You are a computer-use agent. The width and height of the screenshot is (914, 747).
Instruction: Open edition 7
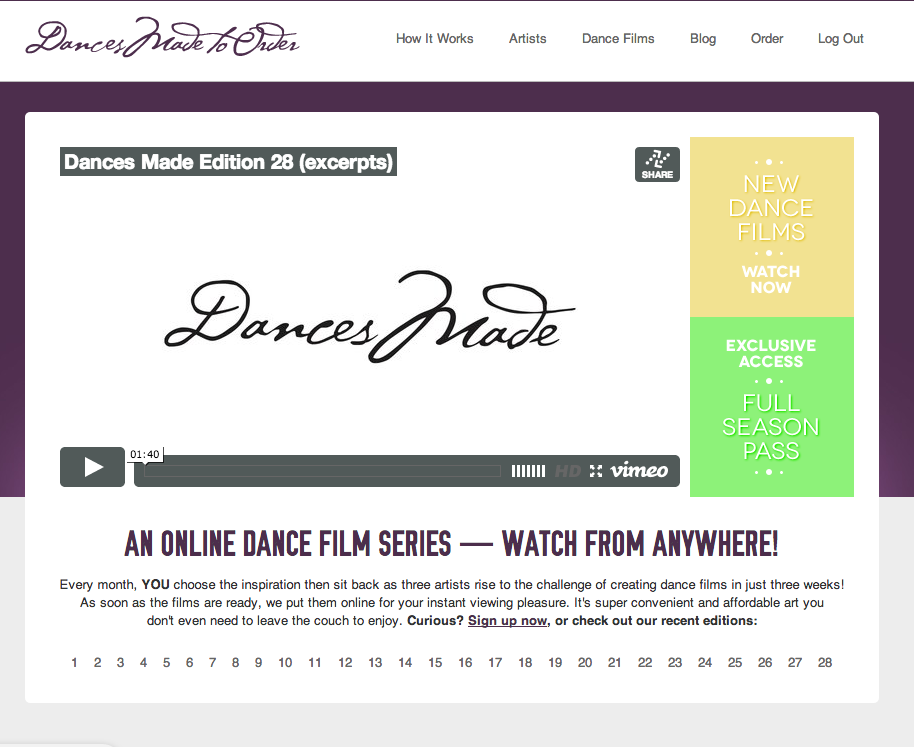point(212,663)
